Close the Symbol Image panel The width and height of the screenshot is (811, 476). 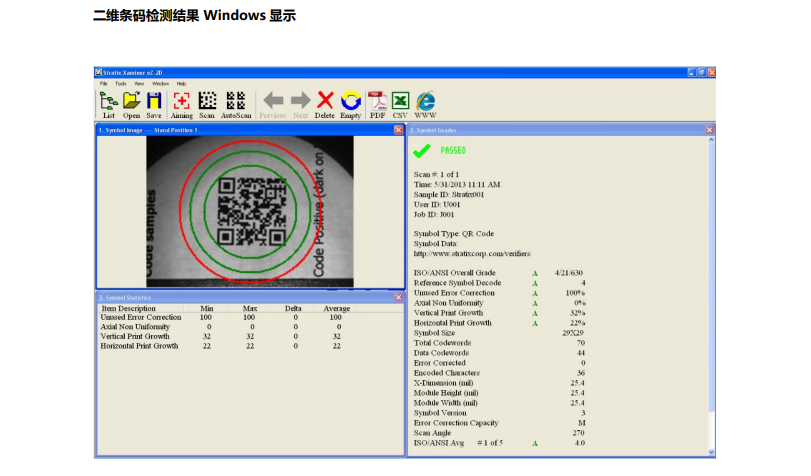pos(398,130)
